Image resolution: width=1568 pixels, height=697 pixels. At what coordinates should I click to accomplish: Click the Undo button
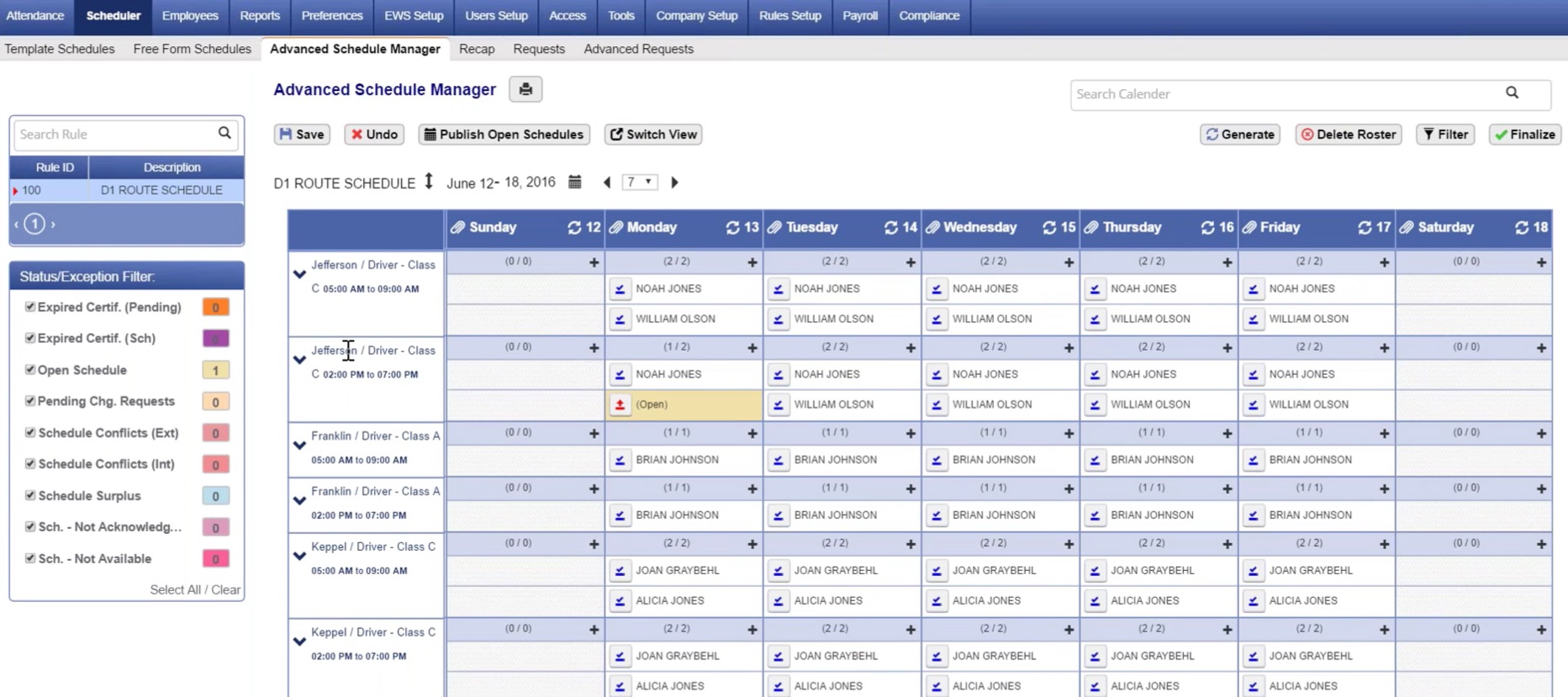[374, 135]
